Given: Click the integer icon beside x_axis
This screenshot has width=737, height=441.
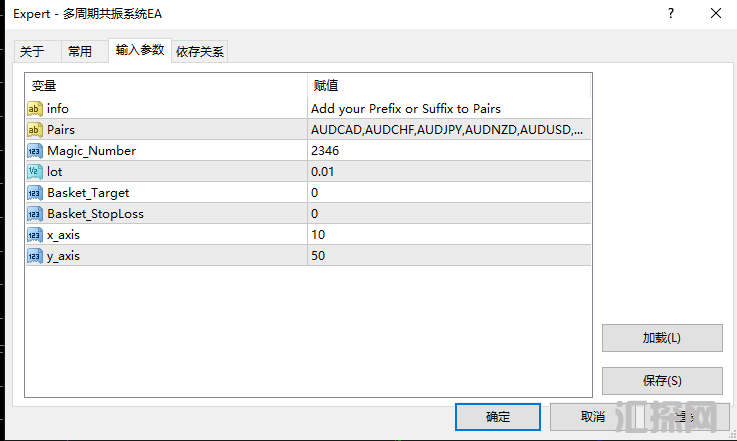Looking at the screenshot, I should [x=35, y=235].
